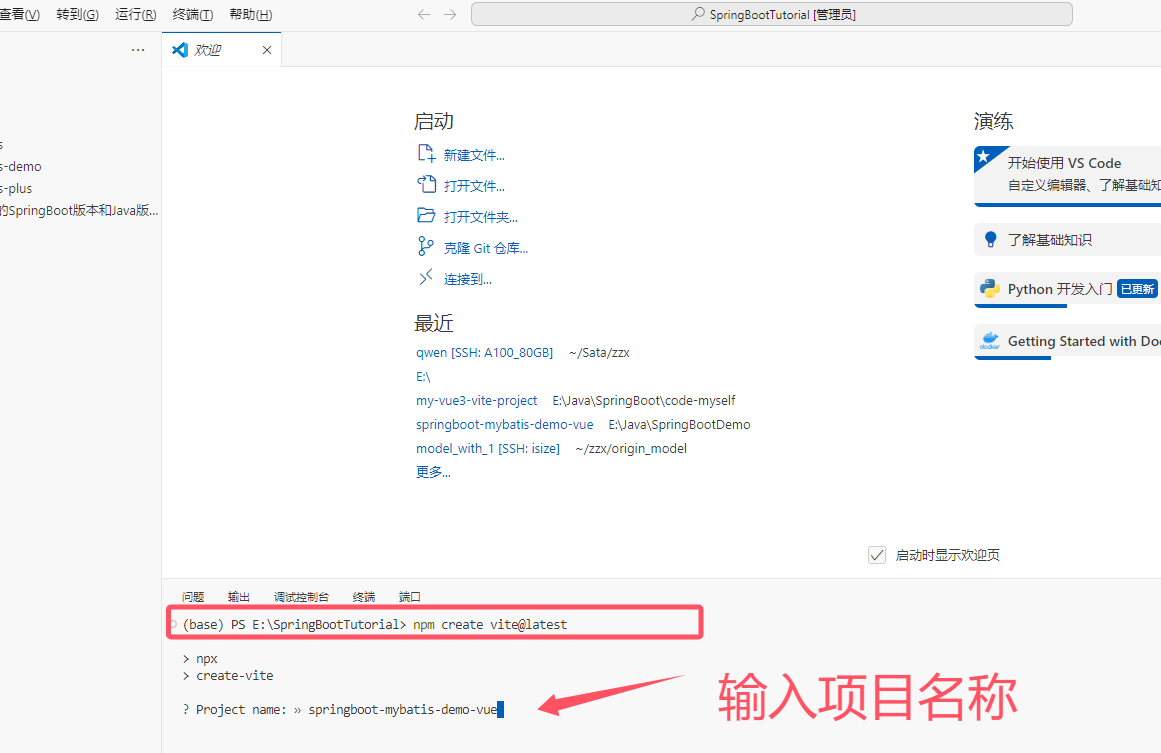Click the SpringBootTutorial command center search box
The height and width of the screenshot is (753, 1161).
point(772,14)
